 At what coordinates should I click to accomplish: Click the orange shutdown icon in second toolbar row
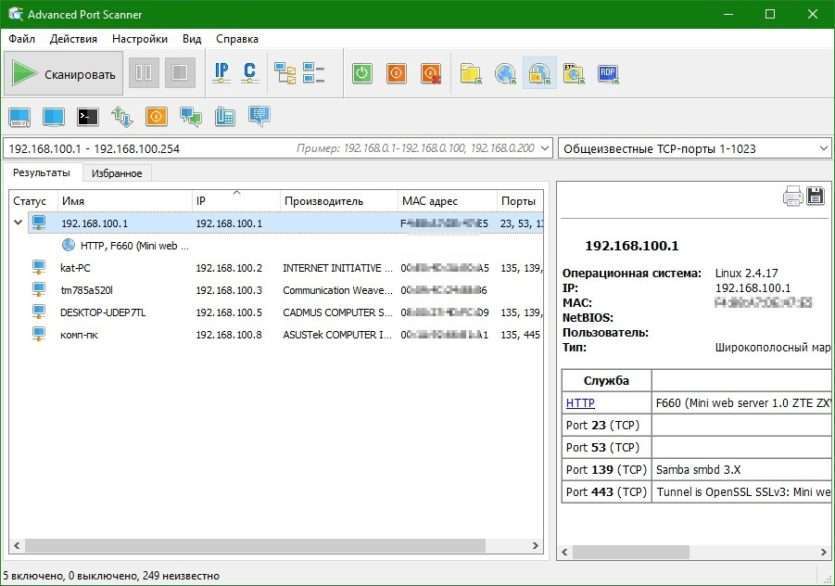pyautogui.click(x=156, y=117)
